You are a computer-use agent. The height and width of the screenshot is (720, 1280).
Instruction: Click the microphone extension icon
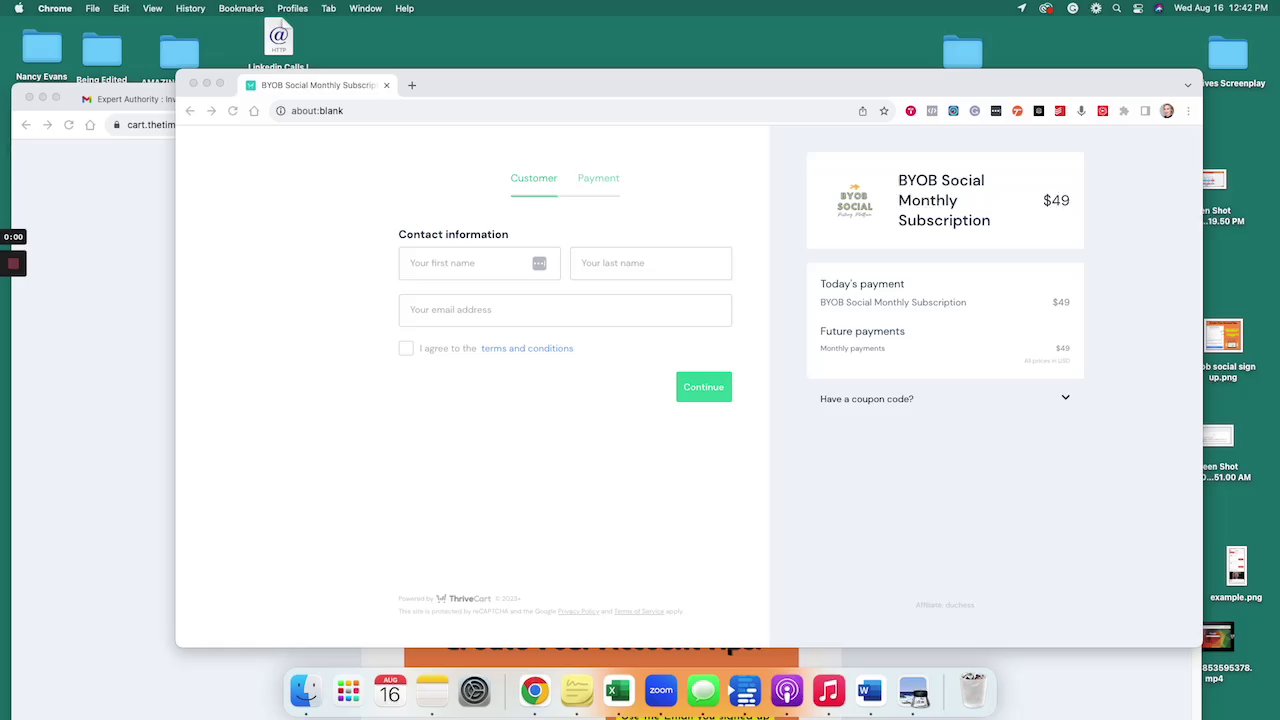[1081, 111]
